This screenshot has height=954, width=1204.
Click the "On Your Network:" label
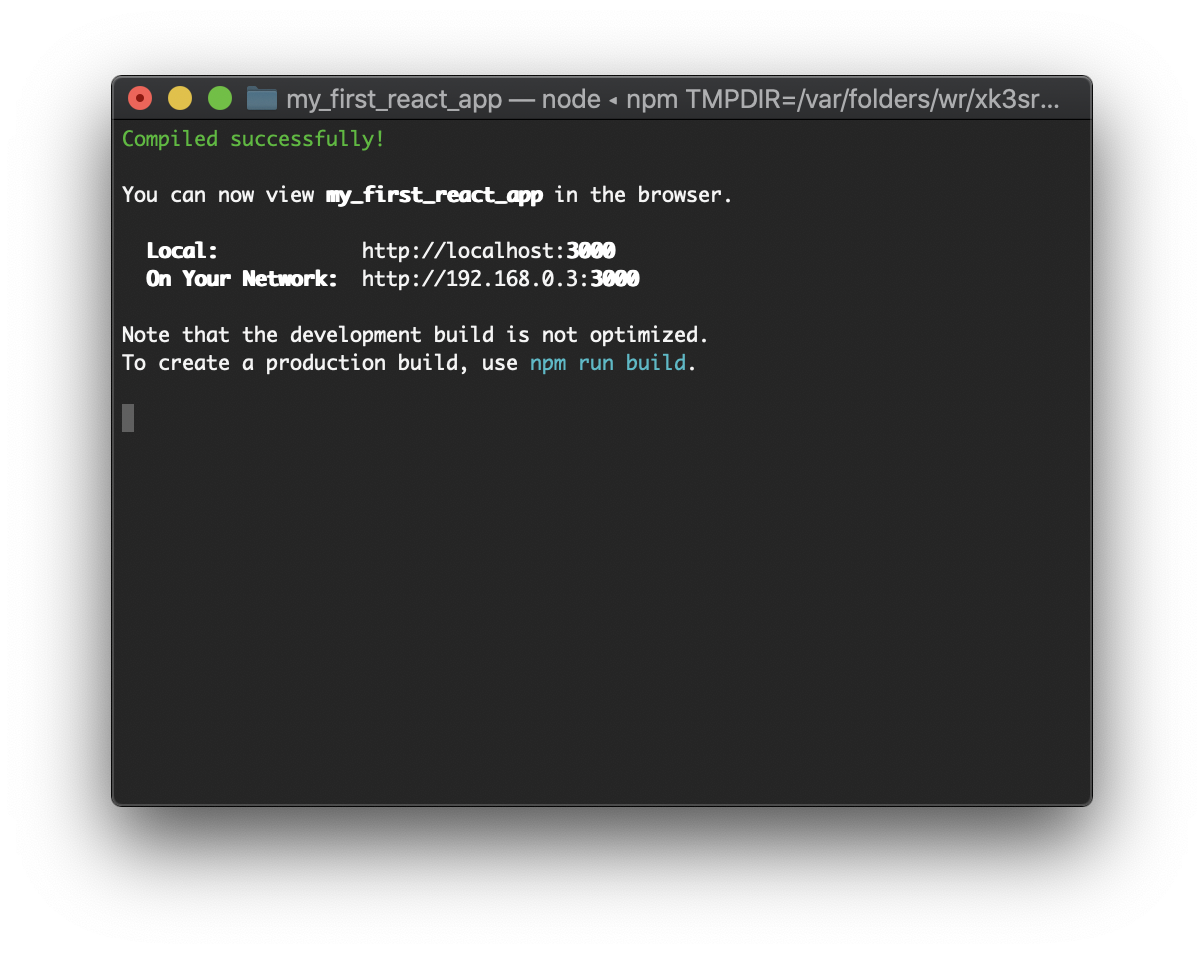tap(242, 279)
